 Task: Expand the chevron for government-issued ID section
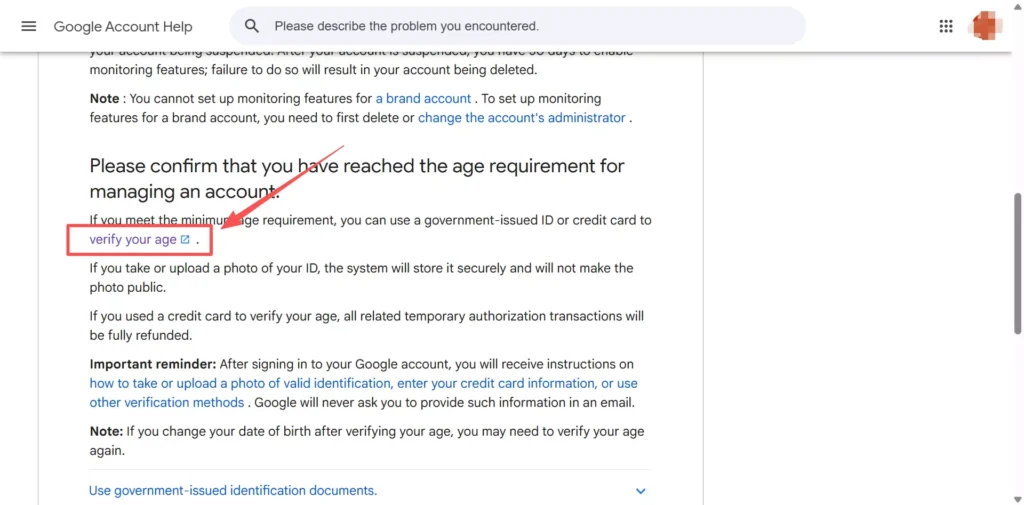(x=641, y=491)
